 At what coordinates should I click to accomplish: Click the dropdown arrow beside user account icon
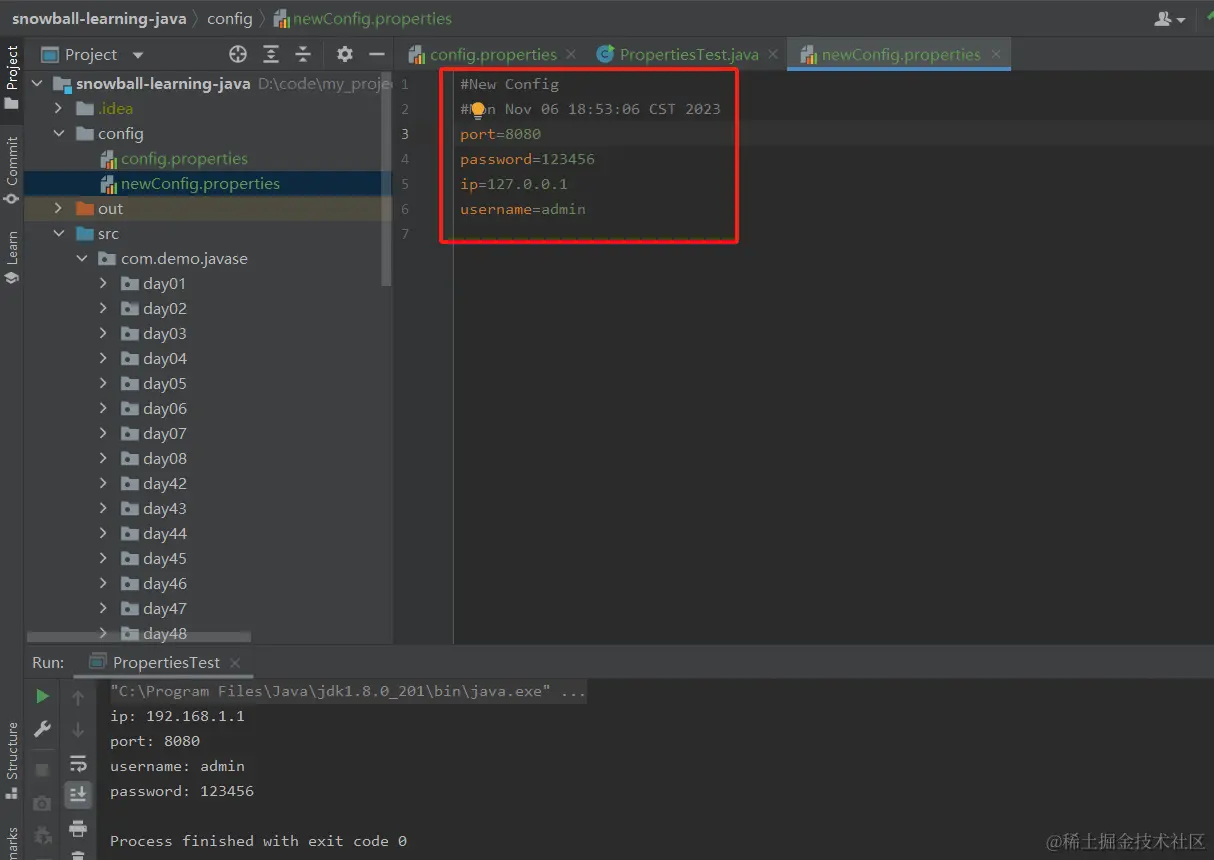pyautogui.click(x=1181, y=20)
